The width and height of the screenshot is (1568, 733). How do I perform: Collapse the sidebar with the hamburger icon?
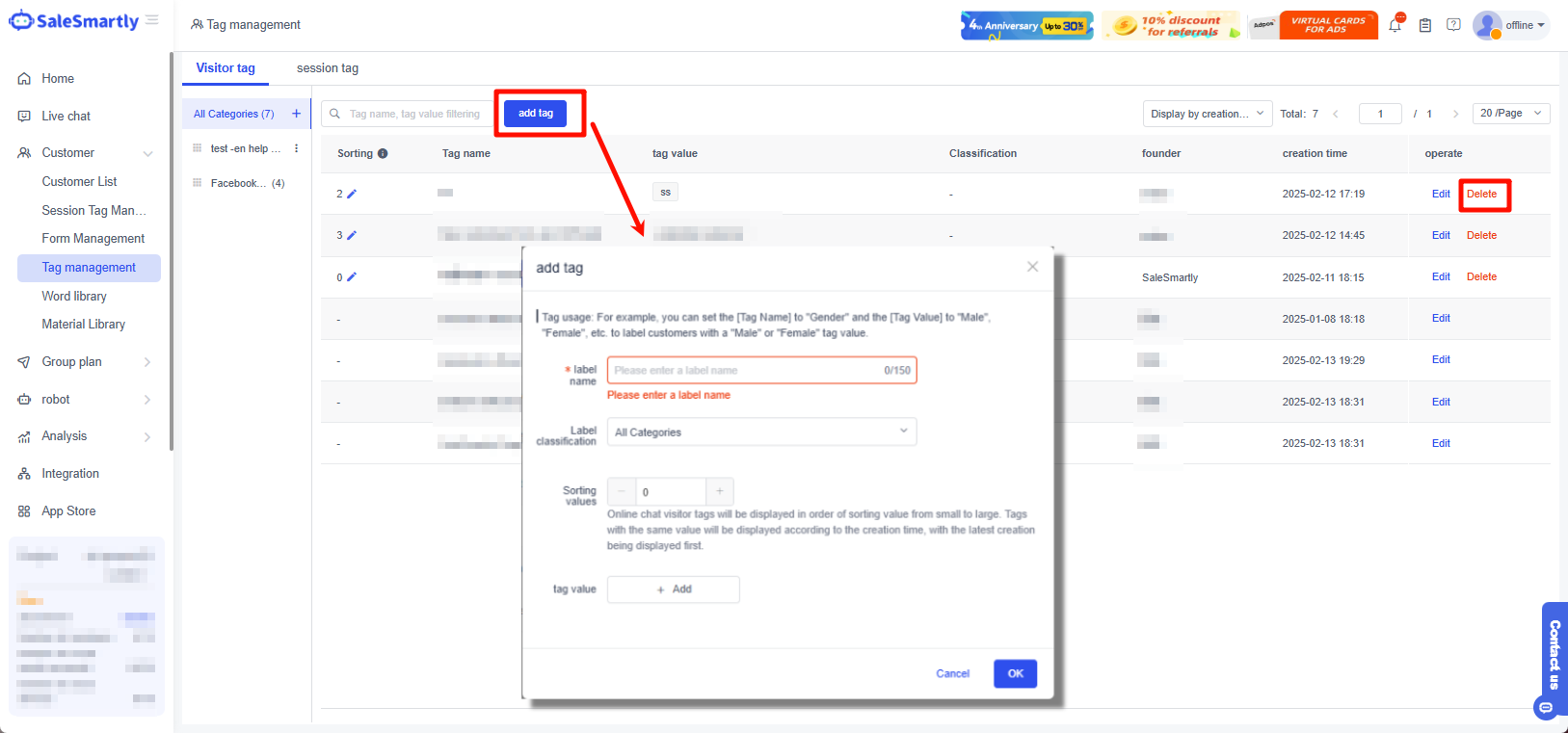[x=152, y=20]
